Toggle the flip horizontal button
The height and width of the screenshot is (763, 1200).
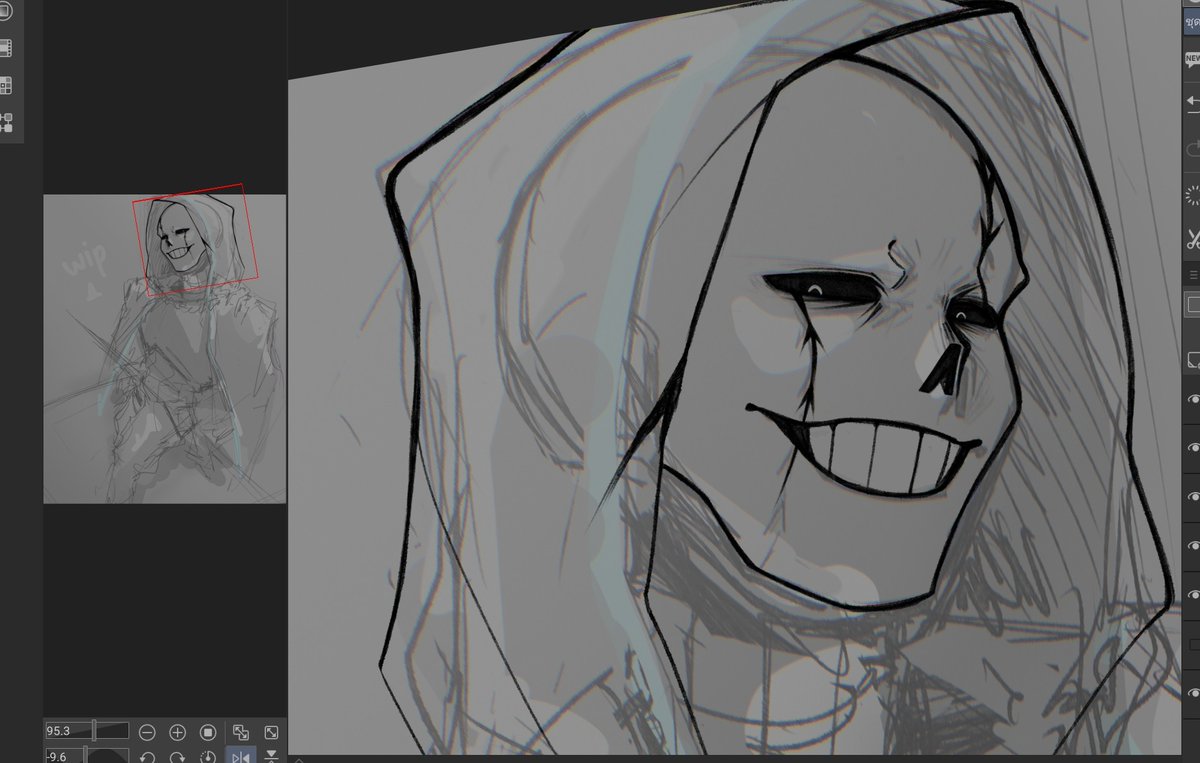[x=240, y=756]
